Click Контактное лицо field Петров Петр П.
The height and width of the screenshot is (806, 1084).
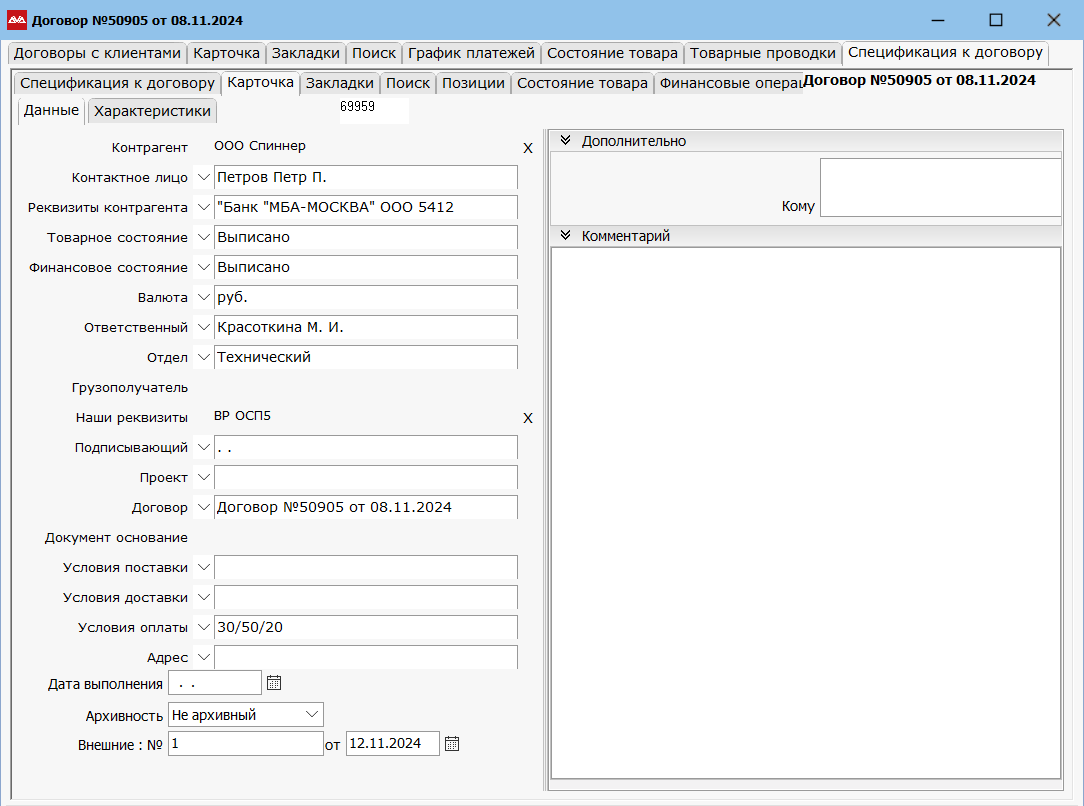pos(366,178)
